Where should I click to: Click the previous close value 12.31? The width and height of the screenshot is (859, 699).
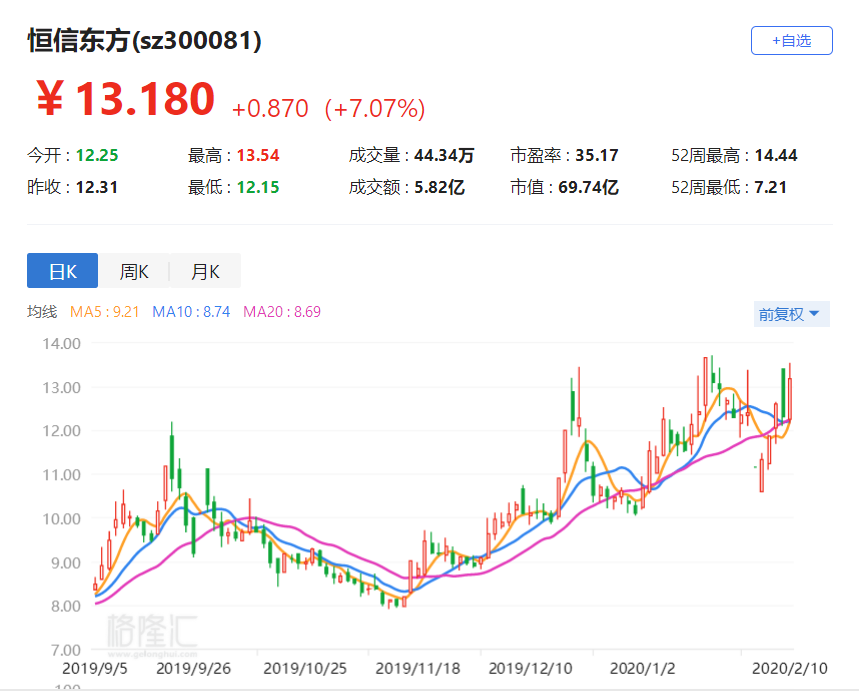(97, 187)
